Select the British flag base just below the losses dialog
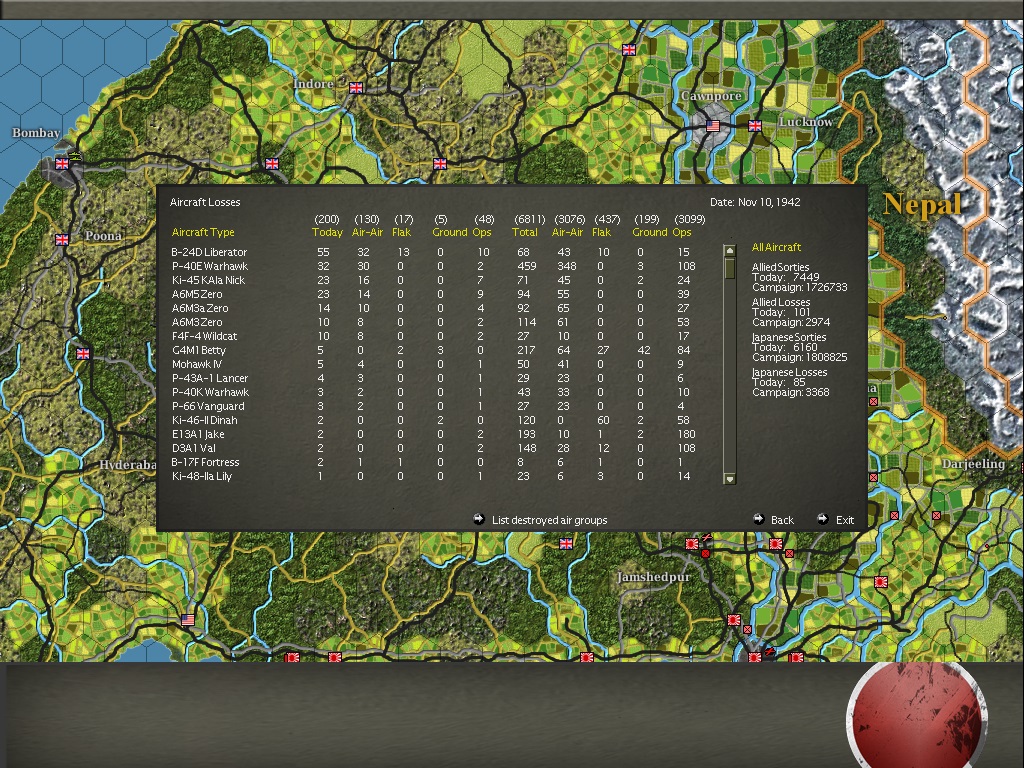The width and height of the screenshot is (1024, 768). (x=566, y=543)
